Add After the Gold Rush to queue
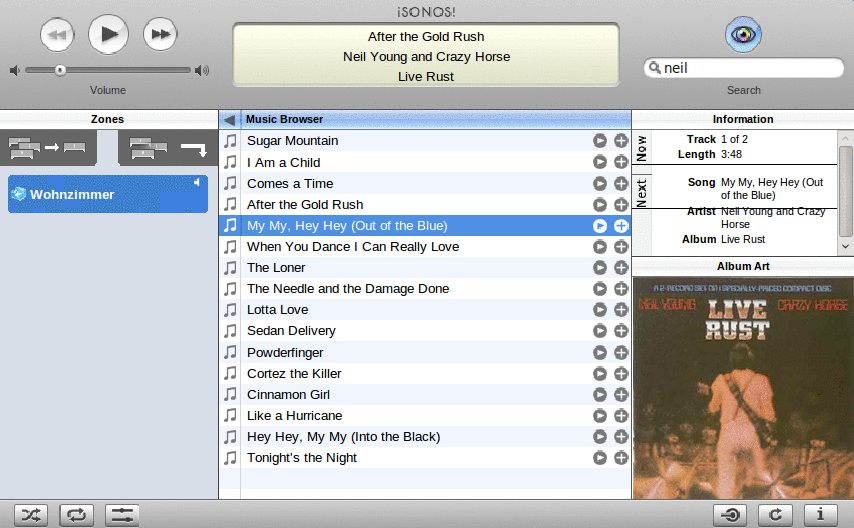The width and height of the screenshot is (854, 528). tap(621, 205)
